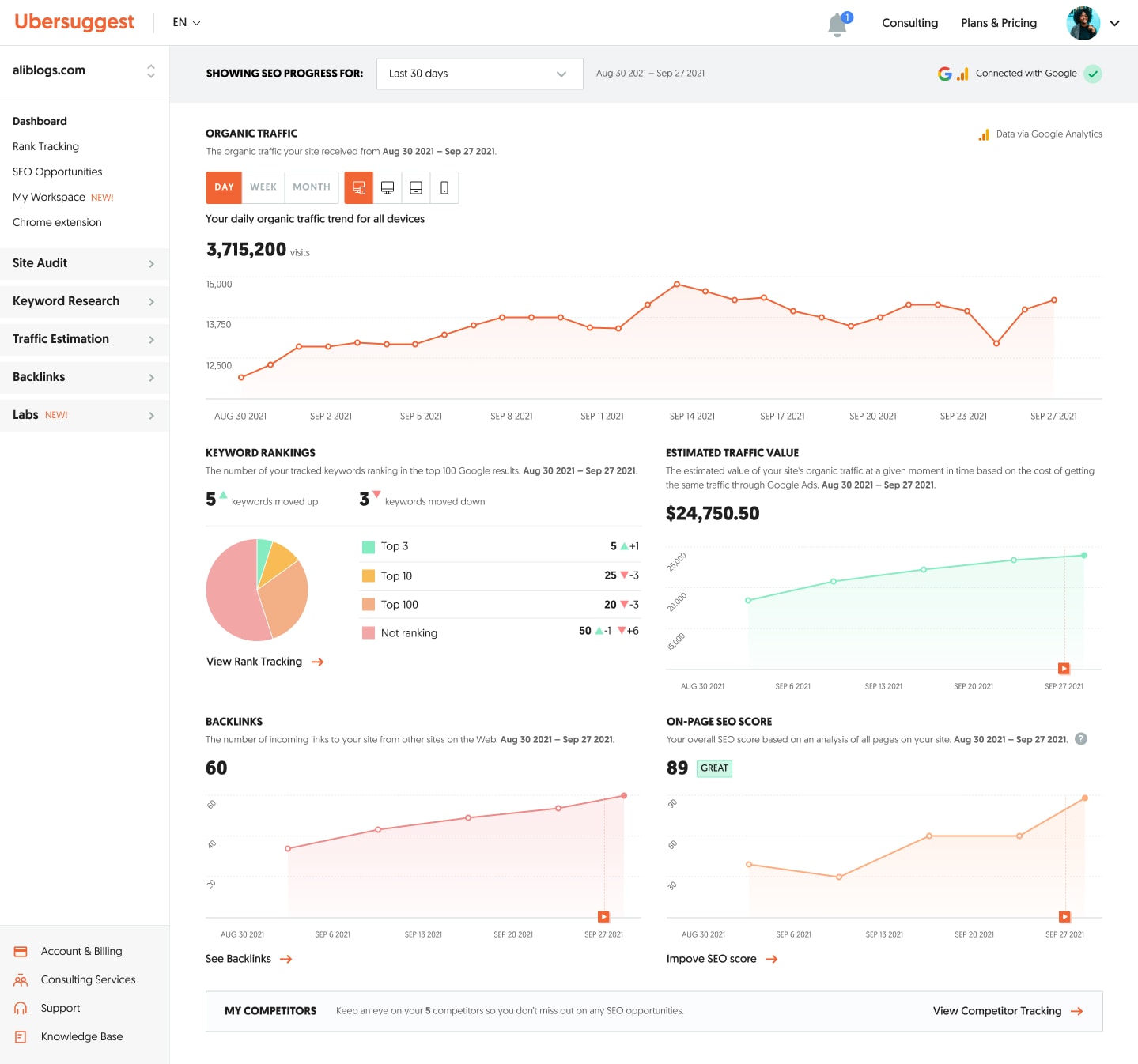The width and height of the screenshot is (1138, 1064).
Task: Click the arrow next to View Rank Tracking
Action: pos(317,662)
